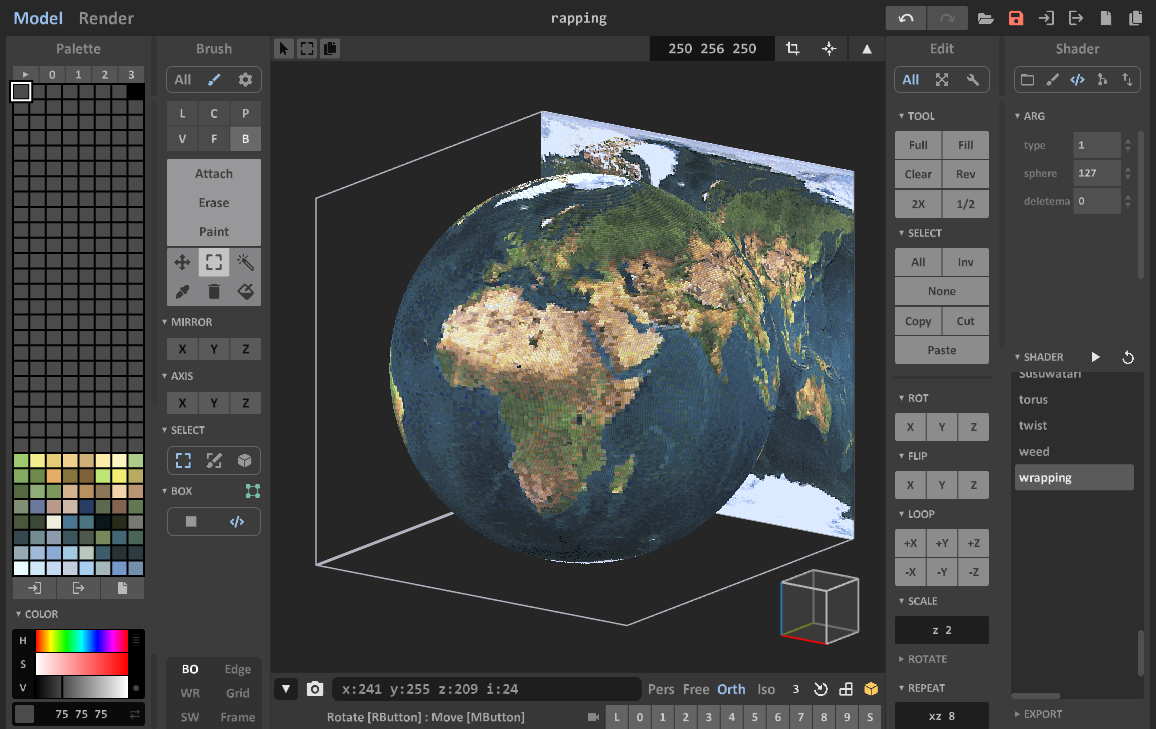Click the shader folder icon

pos(1027,80)
